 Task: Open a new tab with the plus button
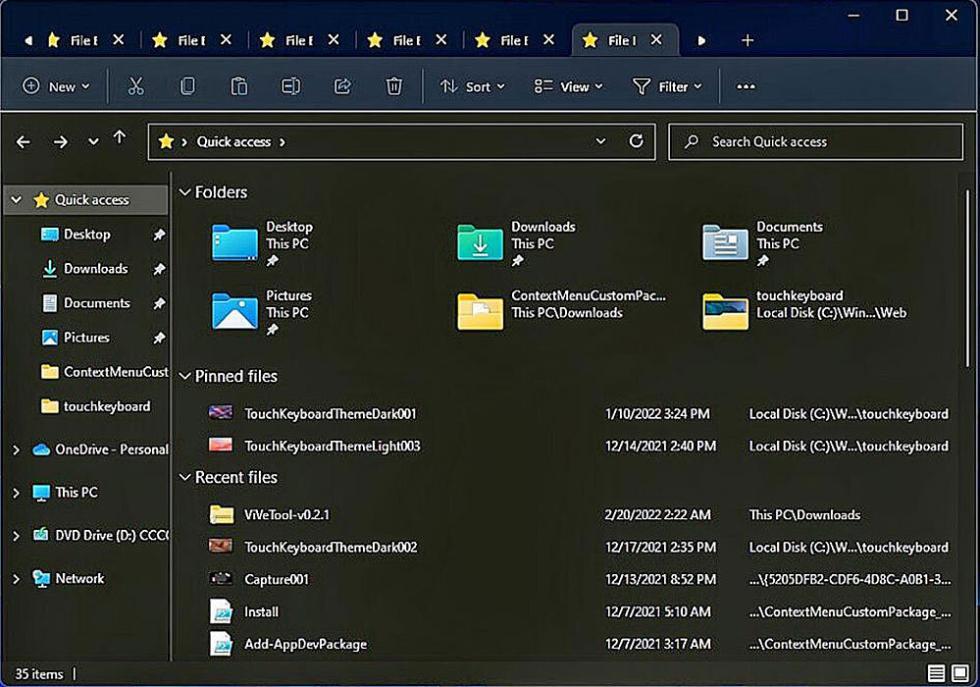click(748, 40)
